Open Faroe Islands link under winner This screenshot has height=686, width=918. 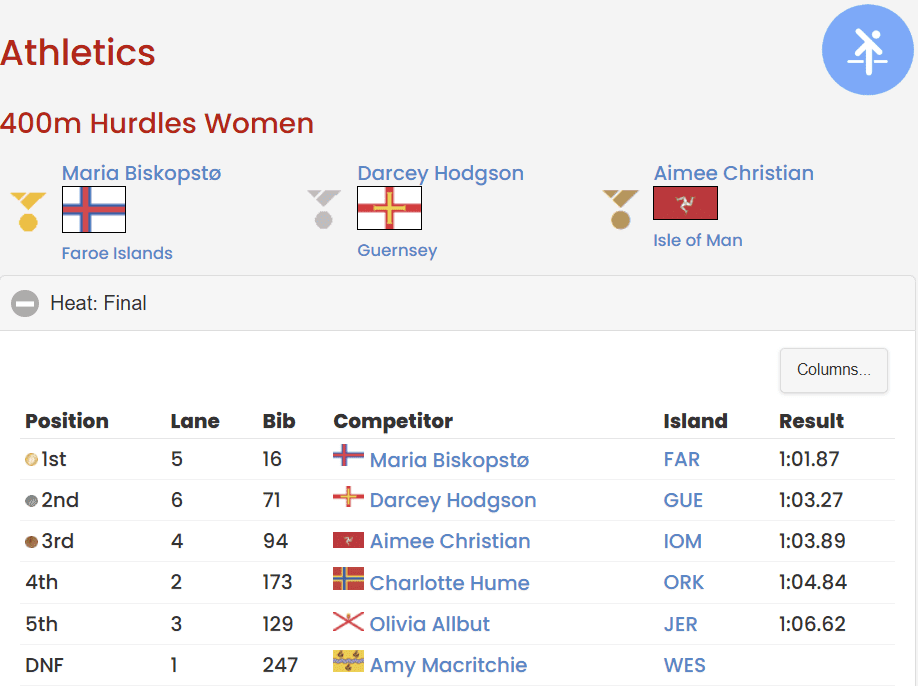coord(117,253)
